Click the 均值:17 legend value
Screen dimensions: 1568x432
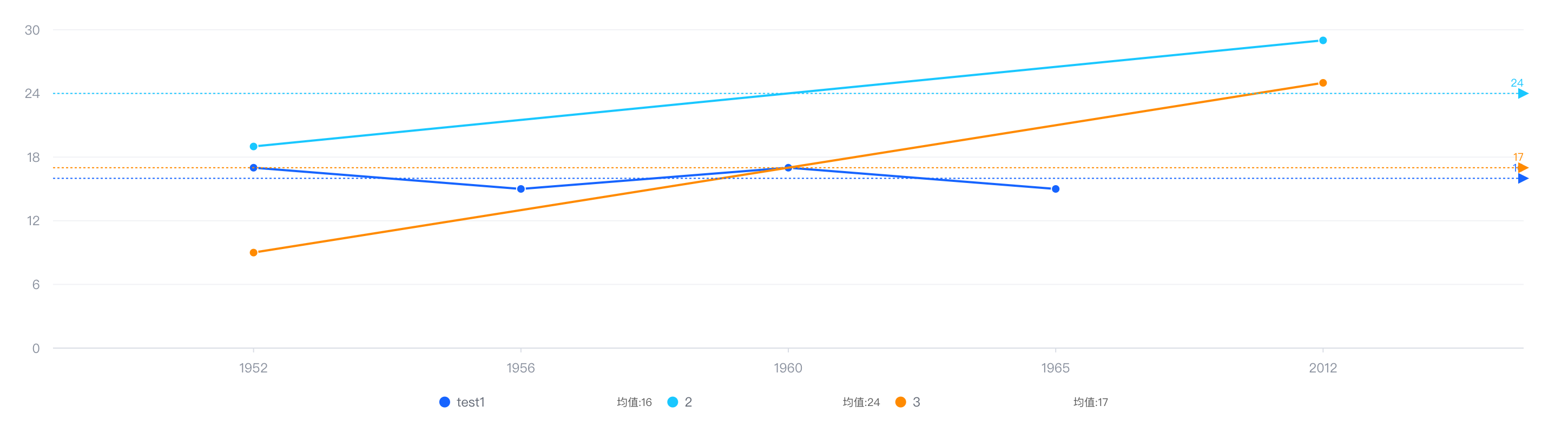tap(1091, 402)
